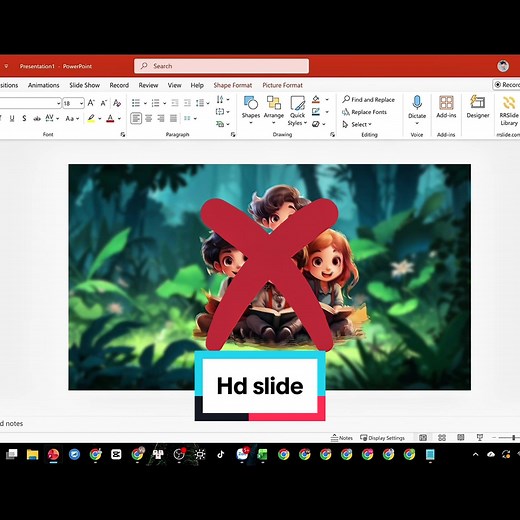Open the Add-ins gallery icon
The height and width of the screenshot is (520, 520).
click(446, 107)
